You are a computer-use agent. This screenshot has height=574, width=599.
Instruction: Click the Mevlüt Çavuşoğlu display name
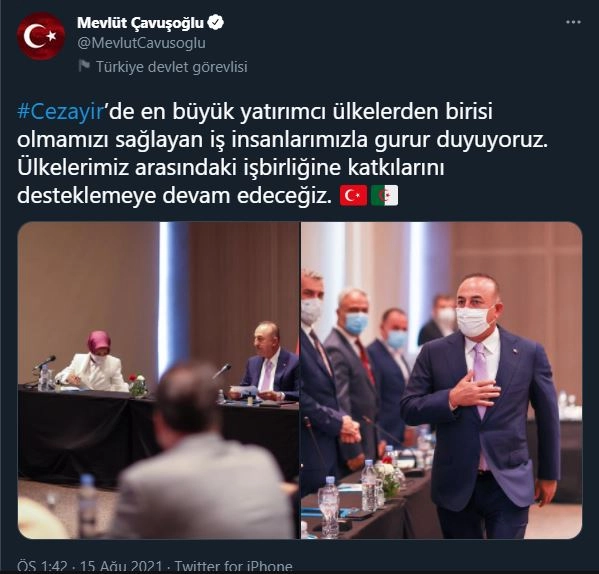click(x=141, y=23)
